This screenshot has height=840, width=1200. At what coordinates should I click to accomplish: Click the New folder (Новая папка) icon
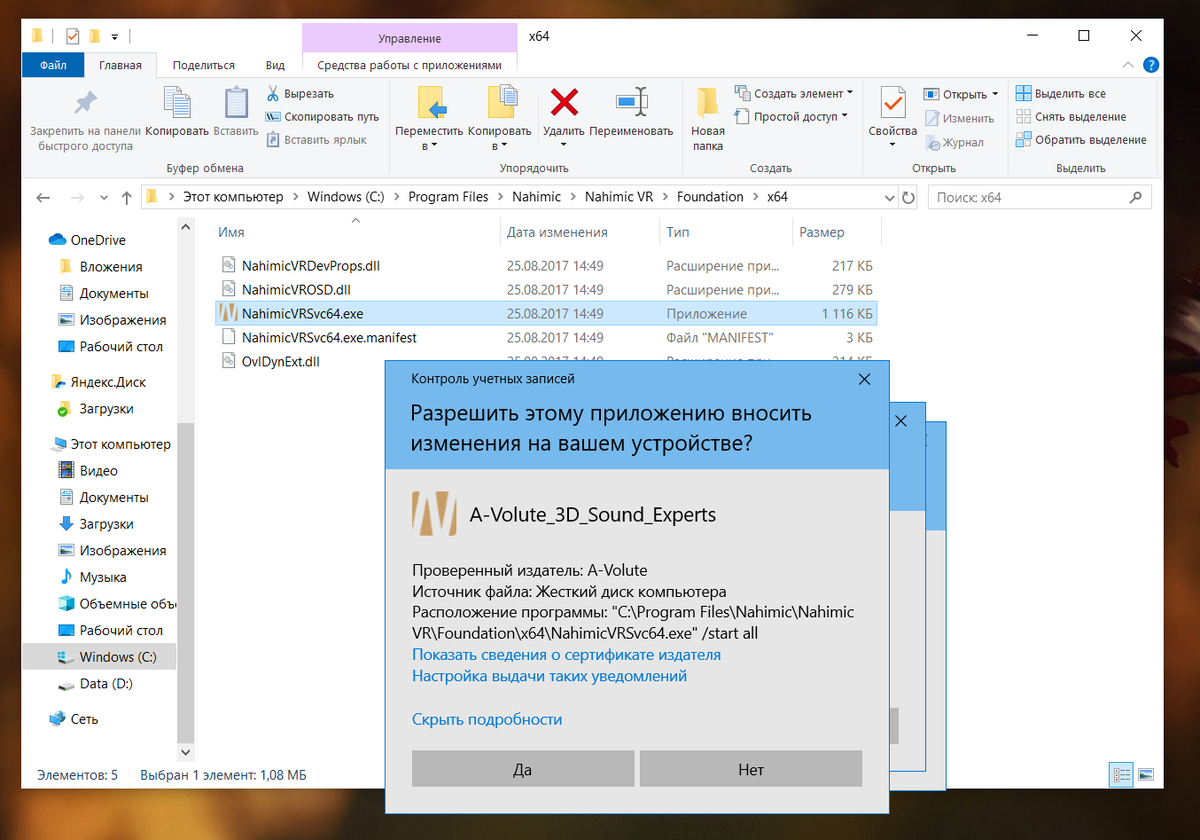(708, 102)
